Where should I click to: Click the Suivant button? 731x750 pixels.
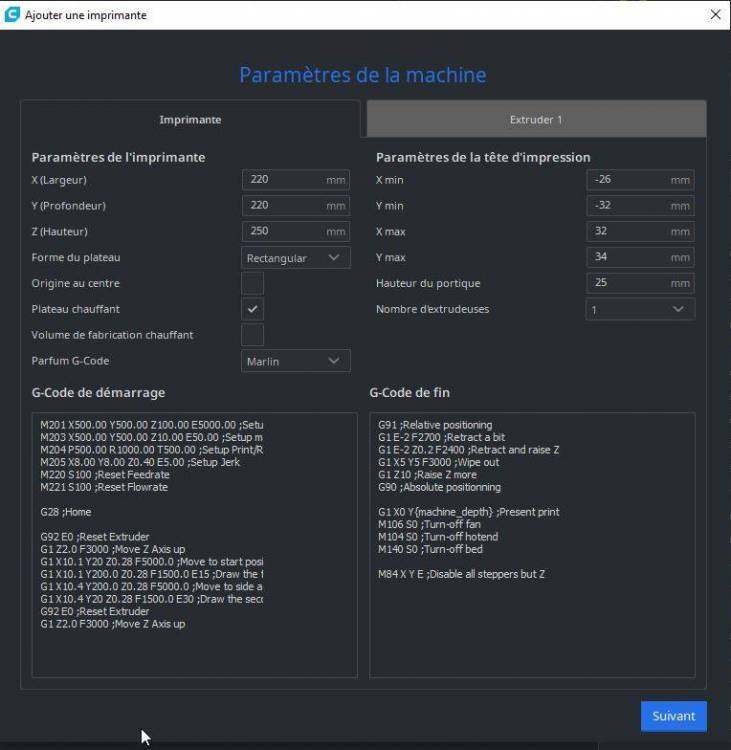(674, 716)
